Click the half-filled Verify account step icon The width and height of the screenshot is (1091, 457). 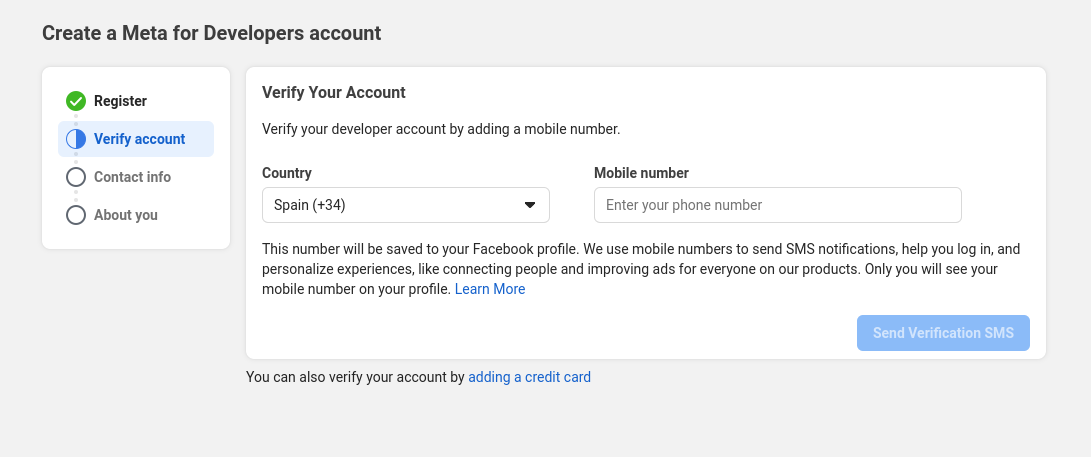[76, 139]
